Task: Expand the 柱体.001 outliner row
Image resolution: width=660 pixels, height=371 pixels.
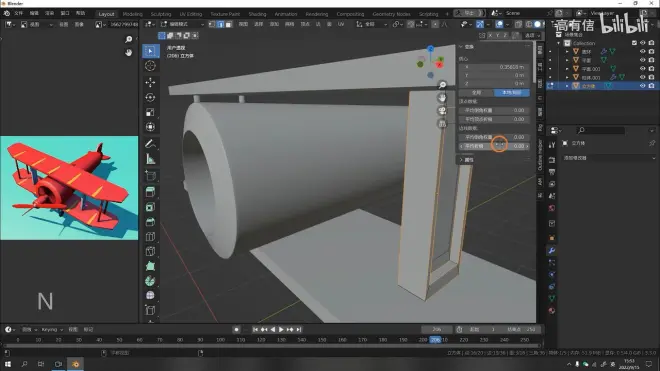Action: (567, 77)
